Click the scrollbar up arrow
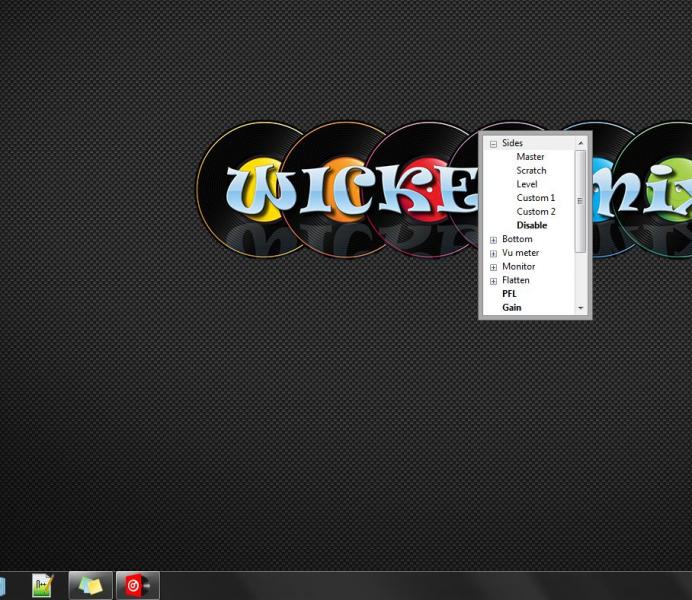The image size is (692, 600). [580, 143]
